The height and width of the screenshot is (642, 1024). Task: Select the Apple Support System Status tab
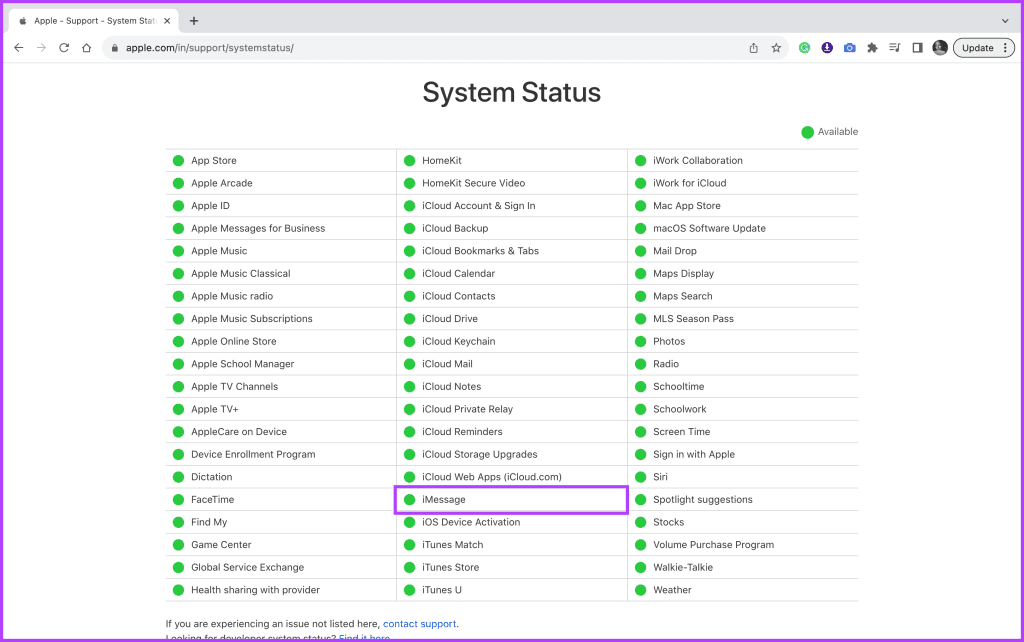point(95,21)
